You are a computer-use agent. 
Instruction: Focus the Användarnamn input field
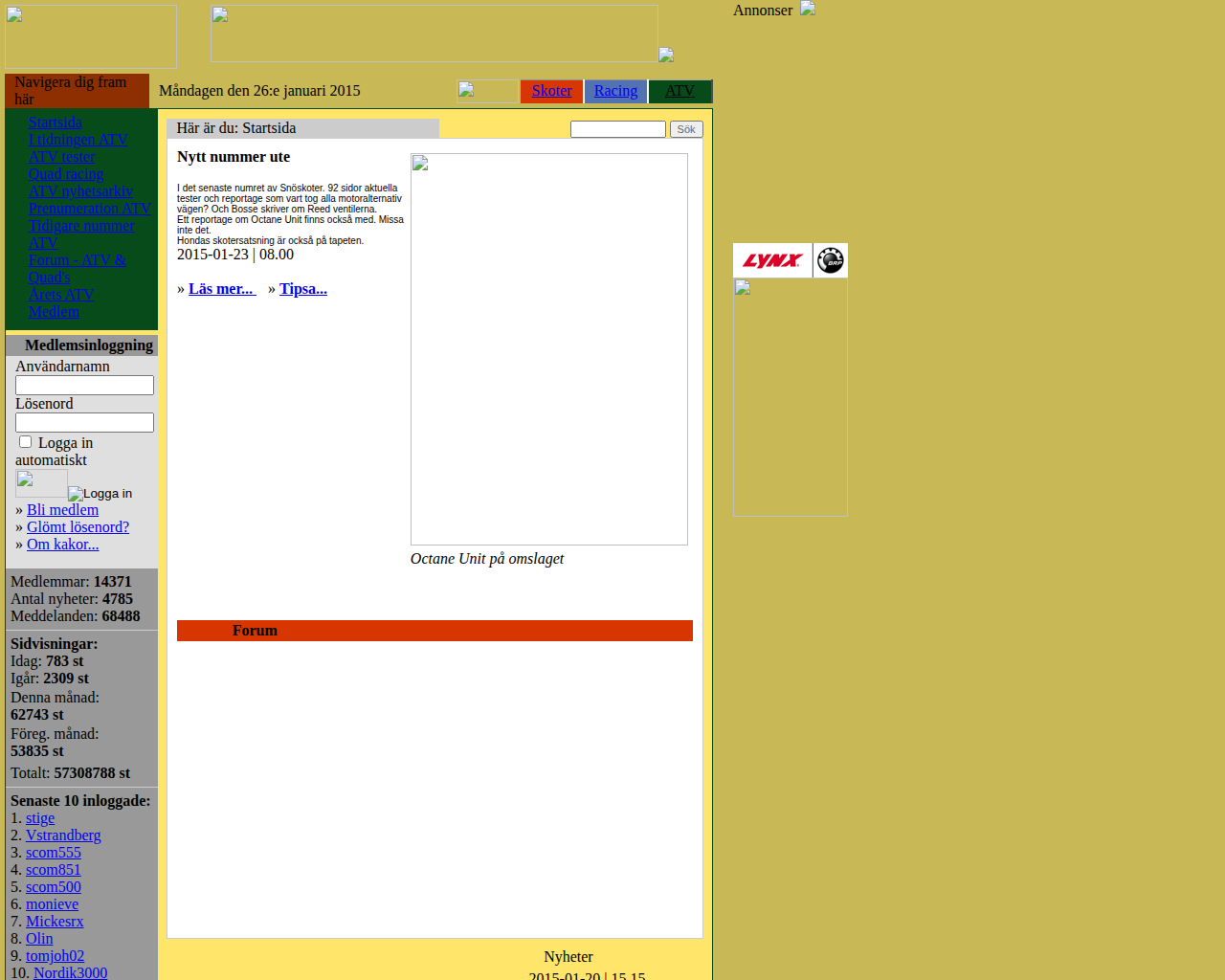[x=84, y=385]
